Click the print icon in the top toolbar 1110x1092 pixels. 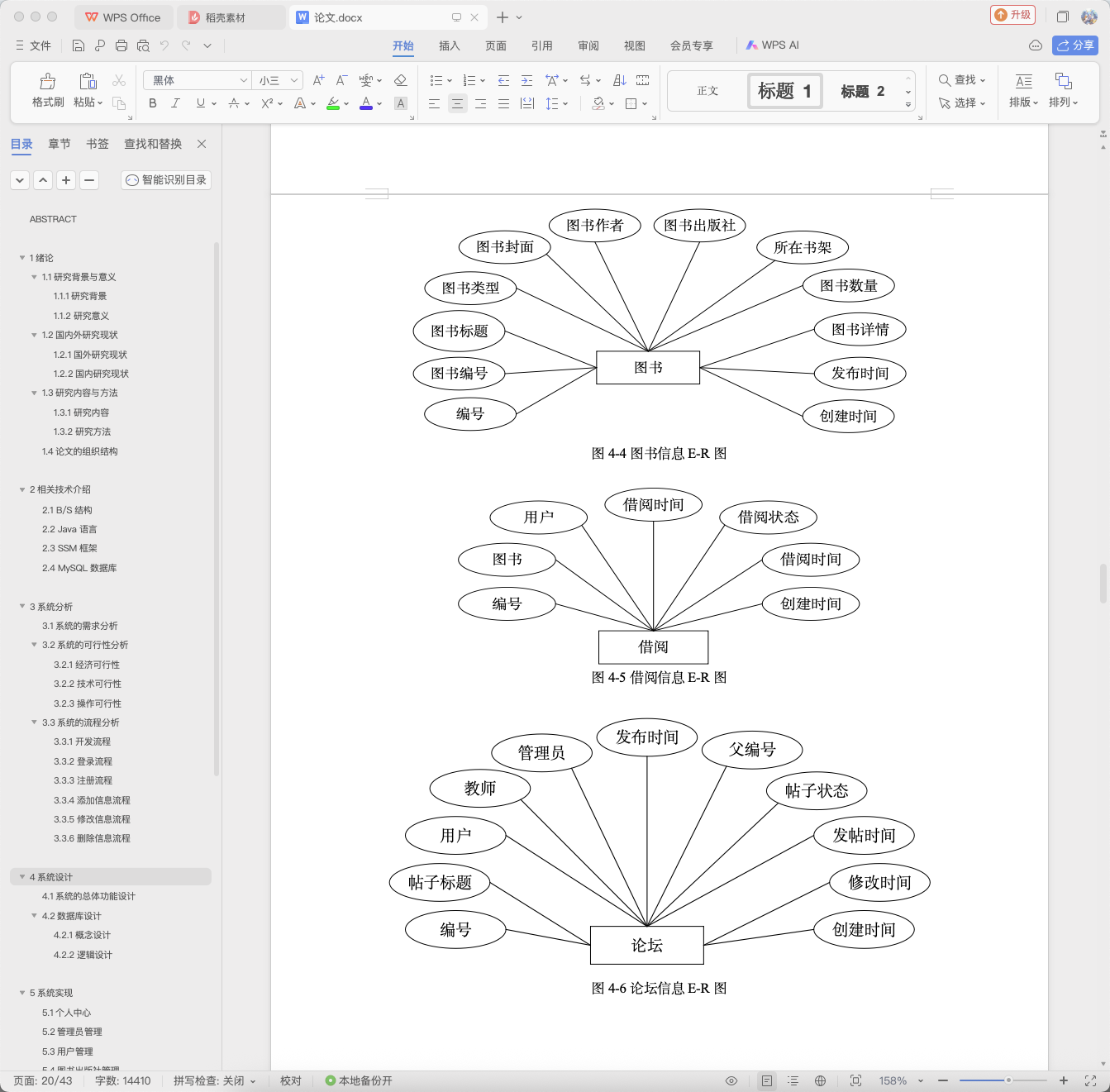pos(121,45)
